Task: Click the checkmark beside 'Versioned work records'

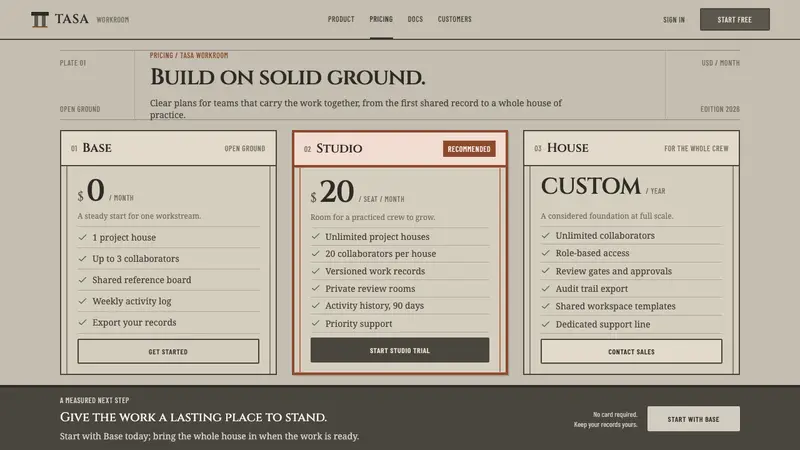Action: click(x=316, y=271)
